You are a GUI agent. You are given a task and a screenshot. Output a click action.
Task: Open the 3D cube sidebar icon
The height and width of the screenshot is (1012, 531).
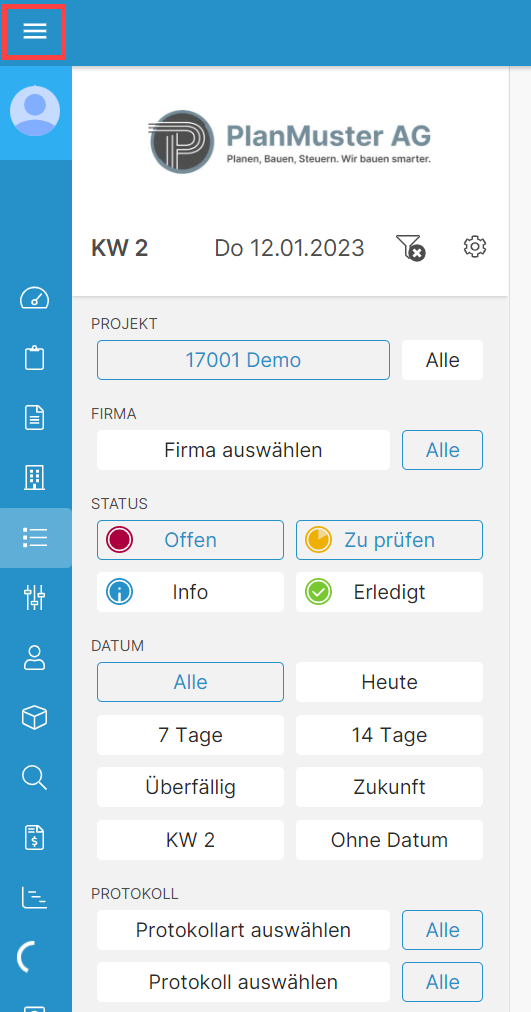[35, 717]
